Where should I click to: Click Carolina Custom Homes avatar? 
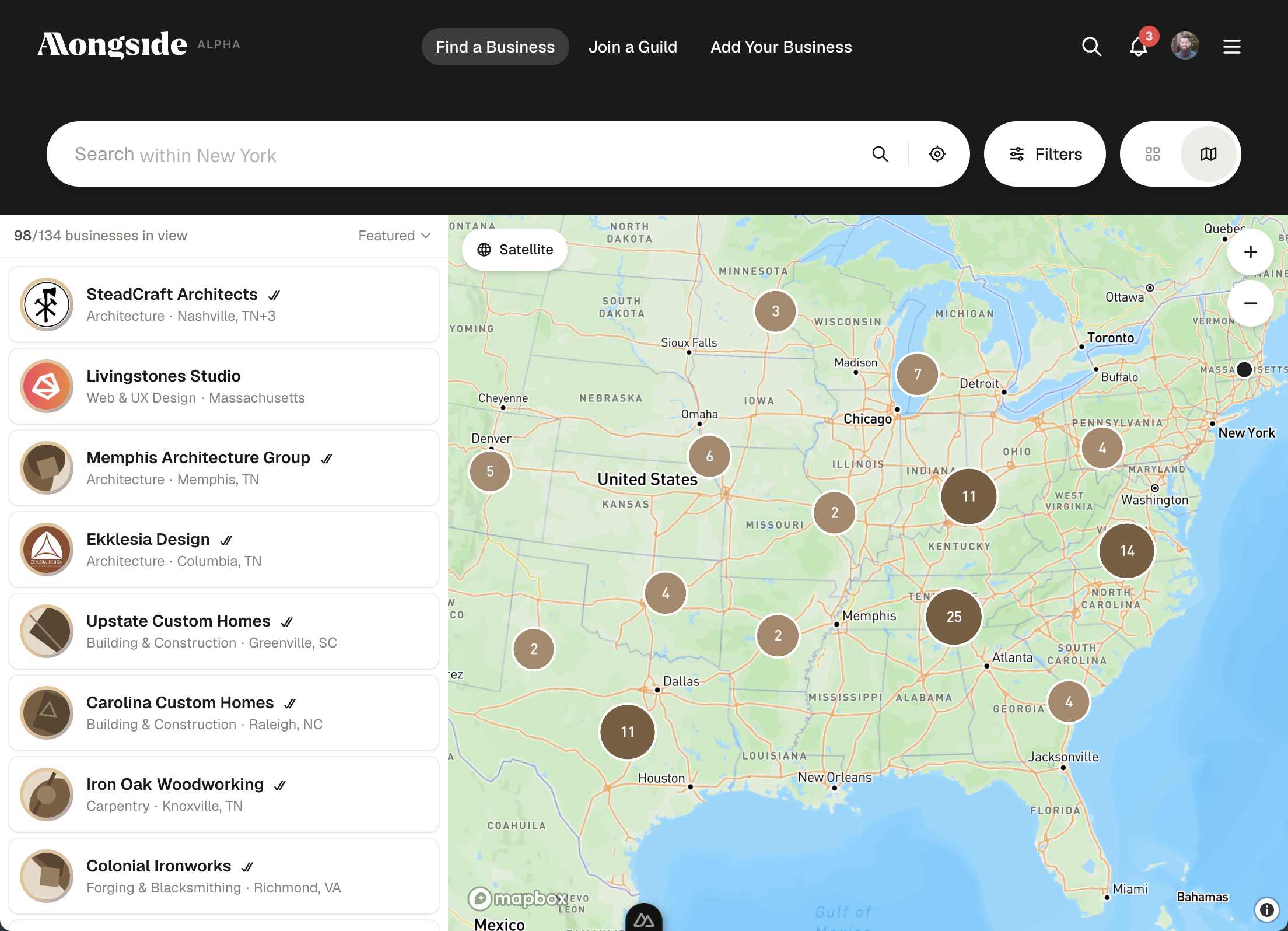click(x=47, y=713)
